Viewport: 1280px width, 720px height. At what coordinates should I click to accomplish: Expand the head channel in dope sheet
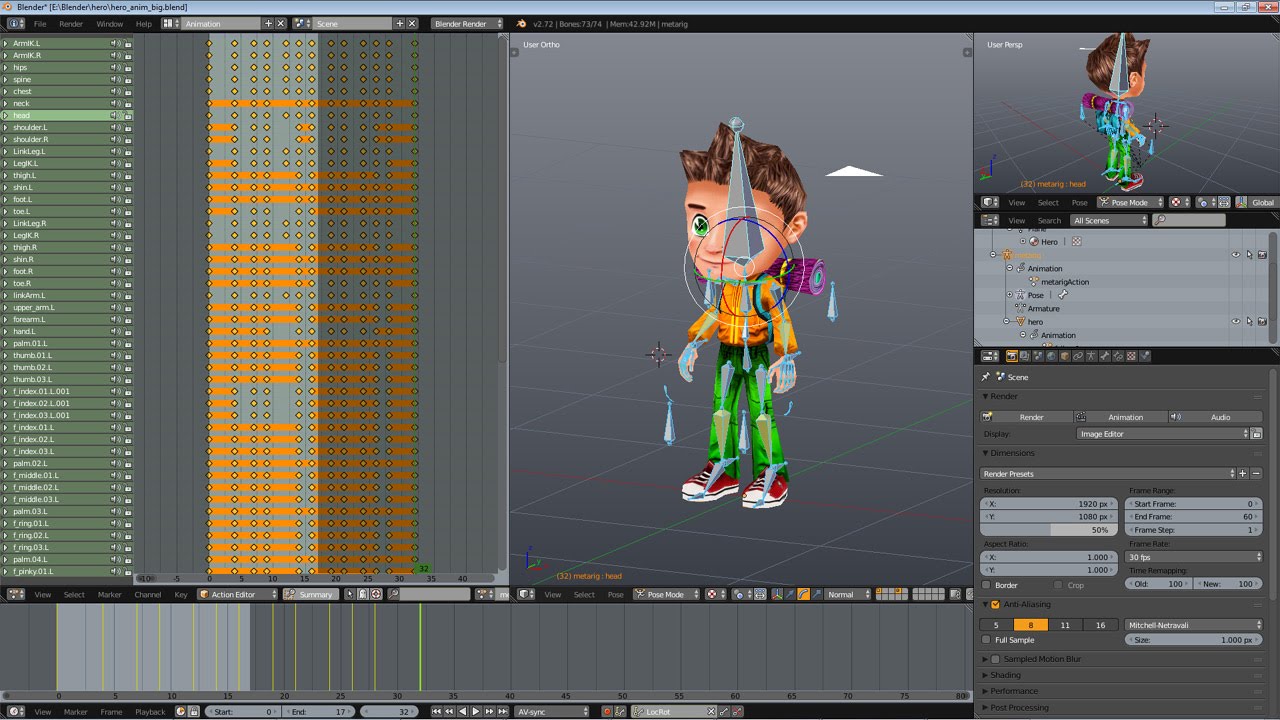pos(5,115)
